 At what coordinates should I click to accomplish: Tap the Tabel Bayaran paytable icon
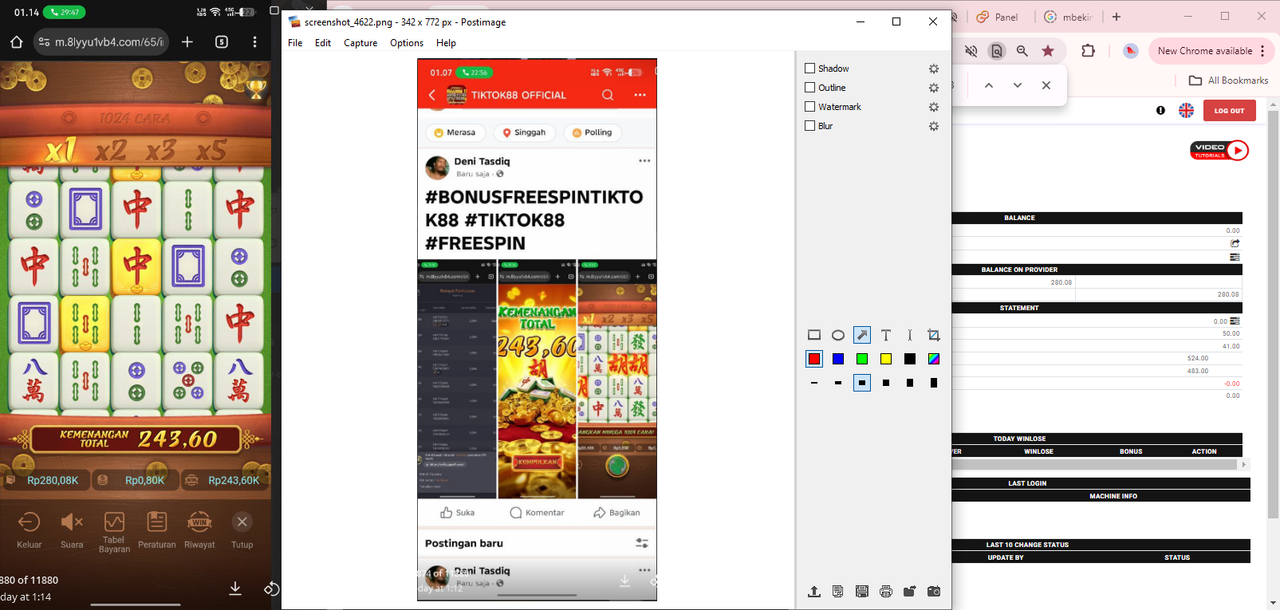114,521
